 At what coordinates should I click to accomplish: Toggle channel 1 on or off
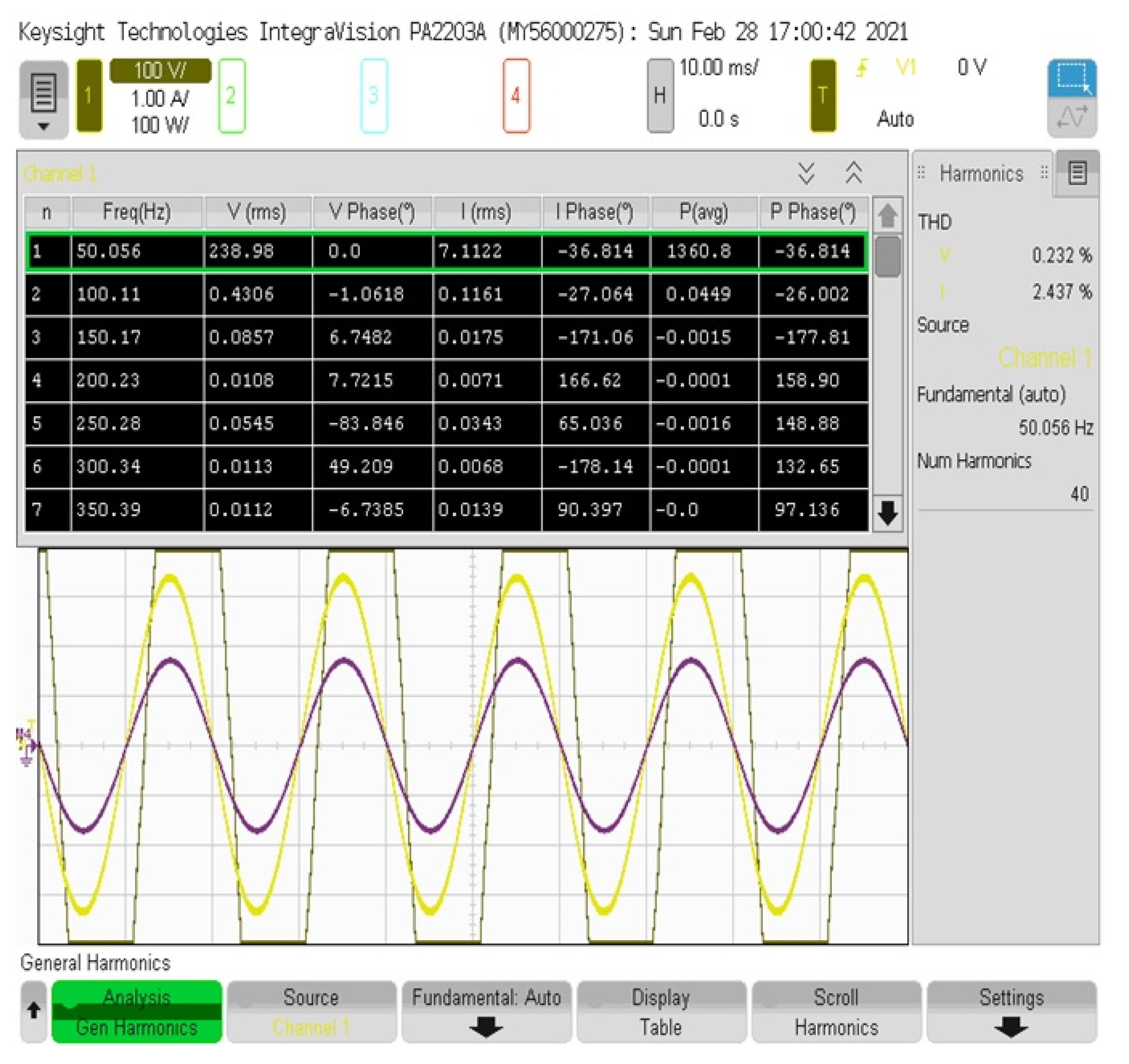89,95
